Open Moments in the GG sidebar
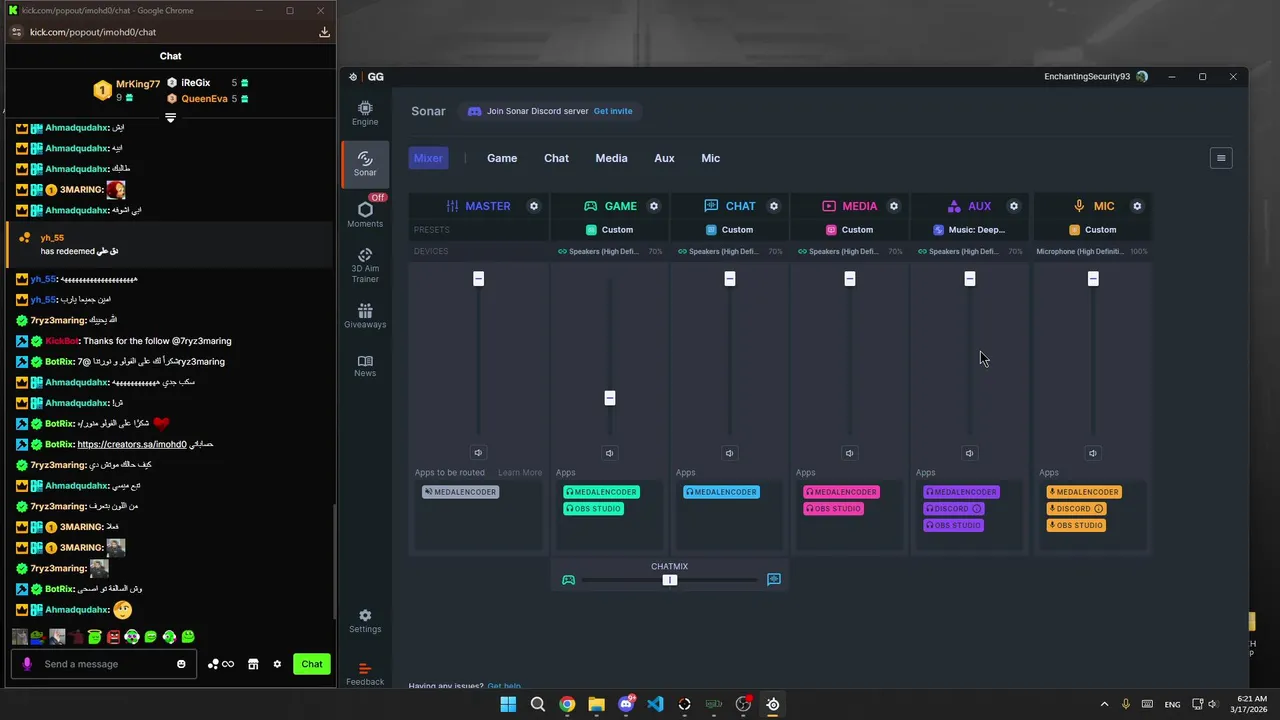This screenshot has width=1280, height=720. tap(365, 214)
